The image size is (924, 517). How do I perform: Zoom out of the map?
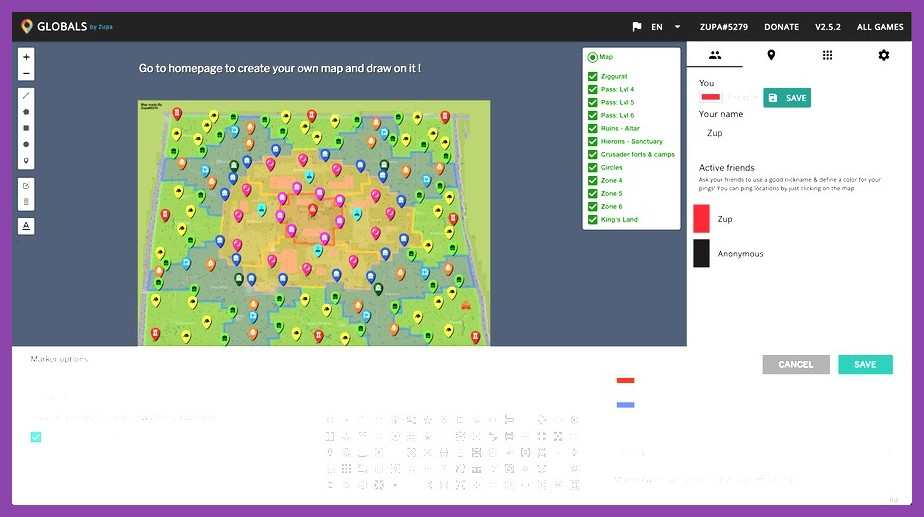coord(26,73)
